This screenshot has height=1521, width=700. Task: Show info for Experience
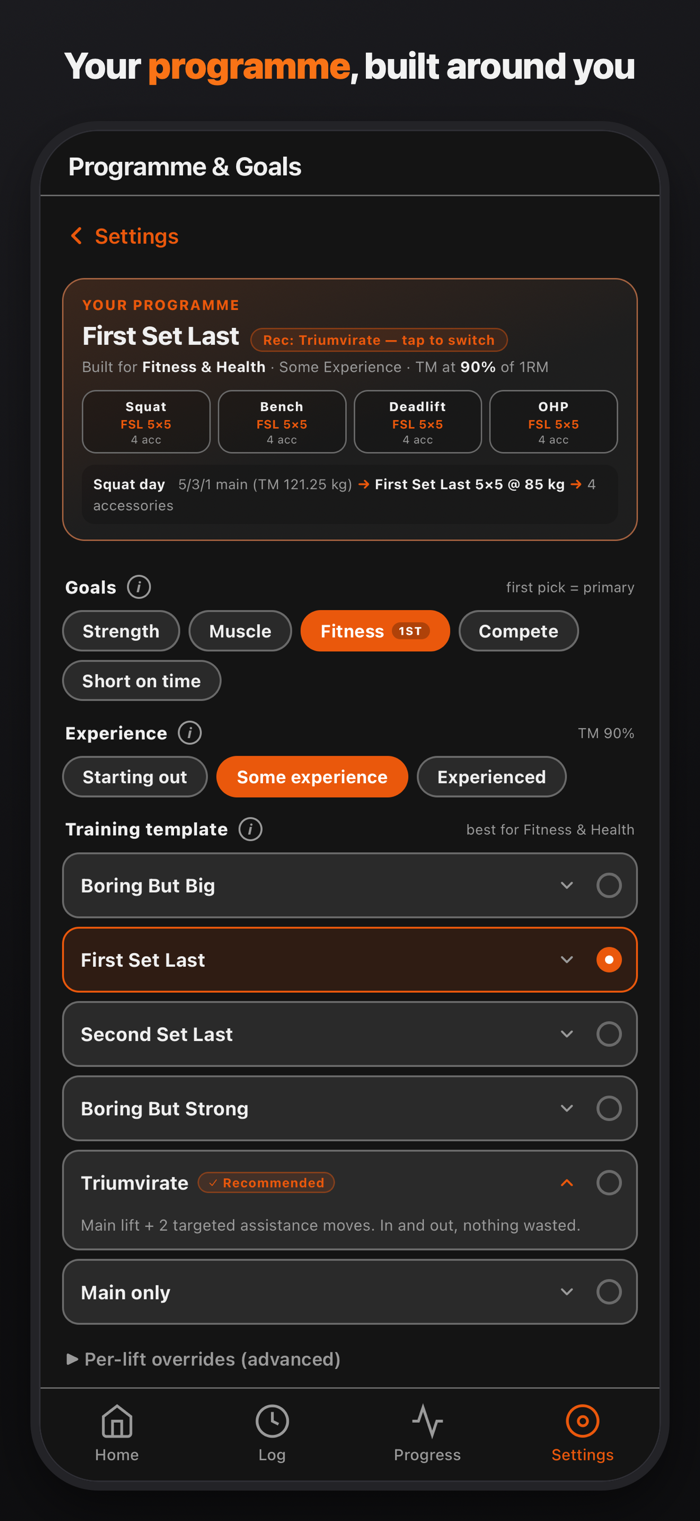point(190,733)
